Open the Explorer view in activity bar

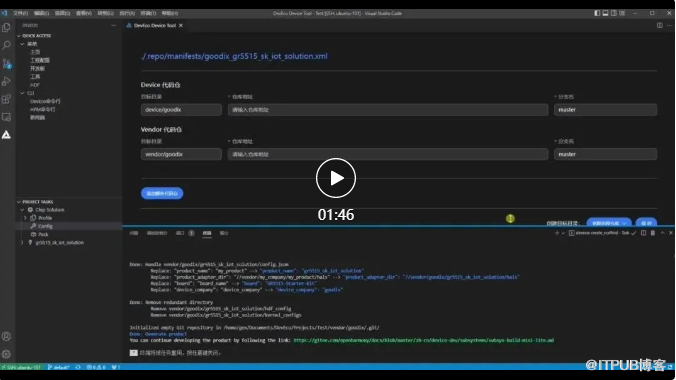point(6,28)
